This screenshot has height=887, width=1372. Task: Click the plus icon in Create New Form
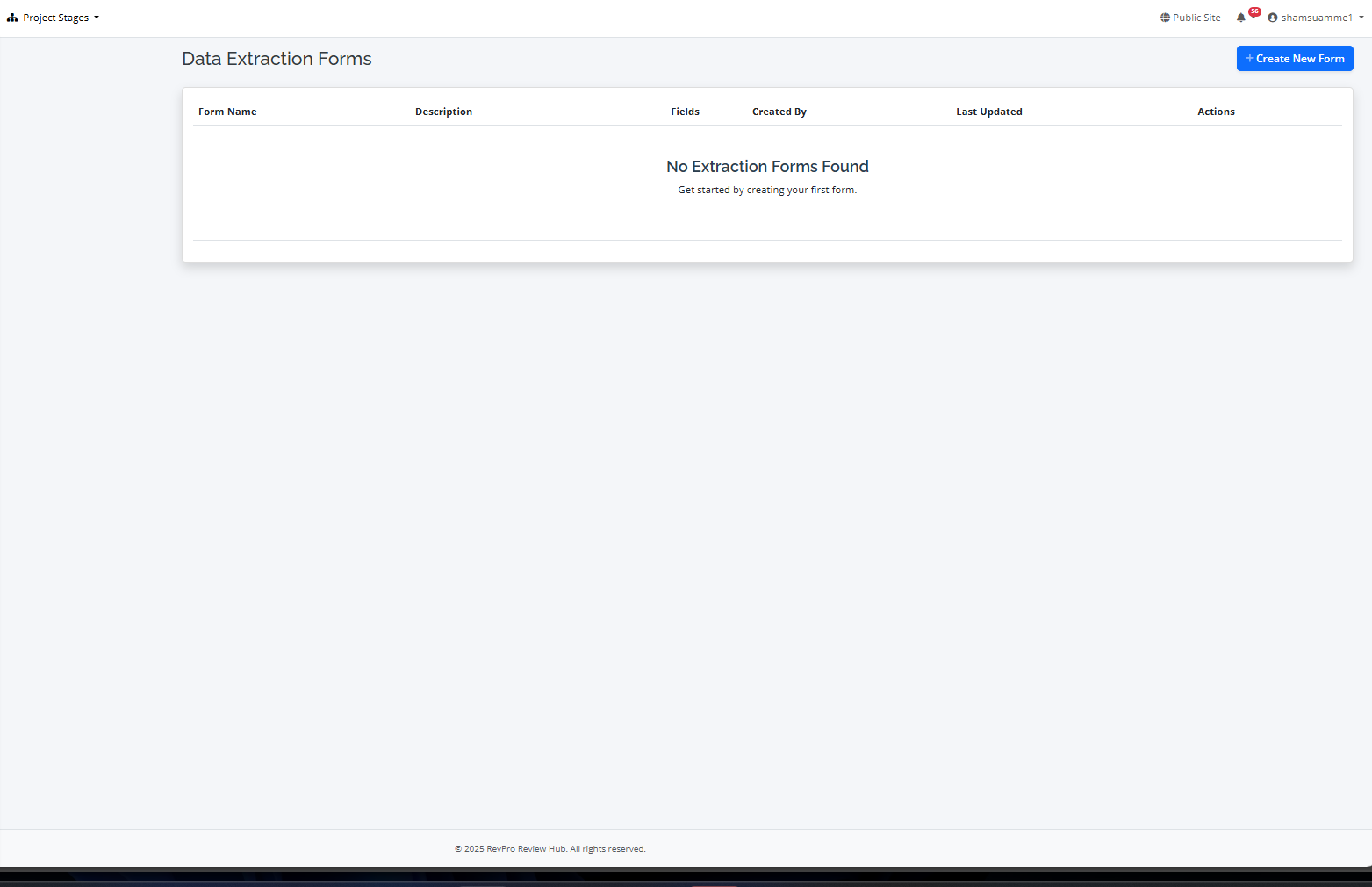1249,58
